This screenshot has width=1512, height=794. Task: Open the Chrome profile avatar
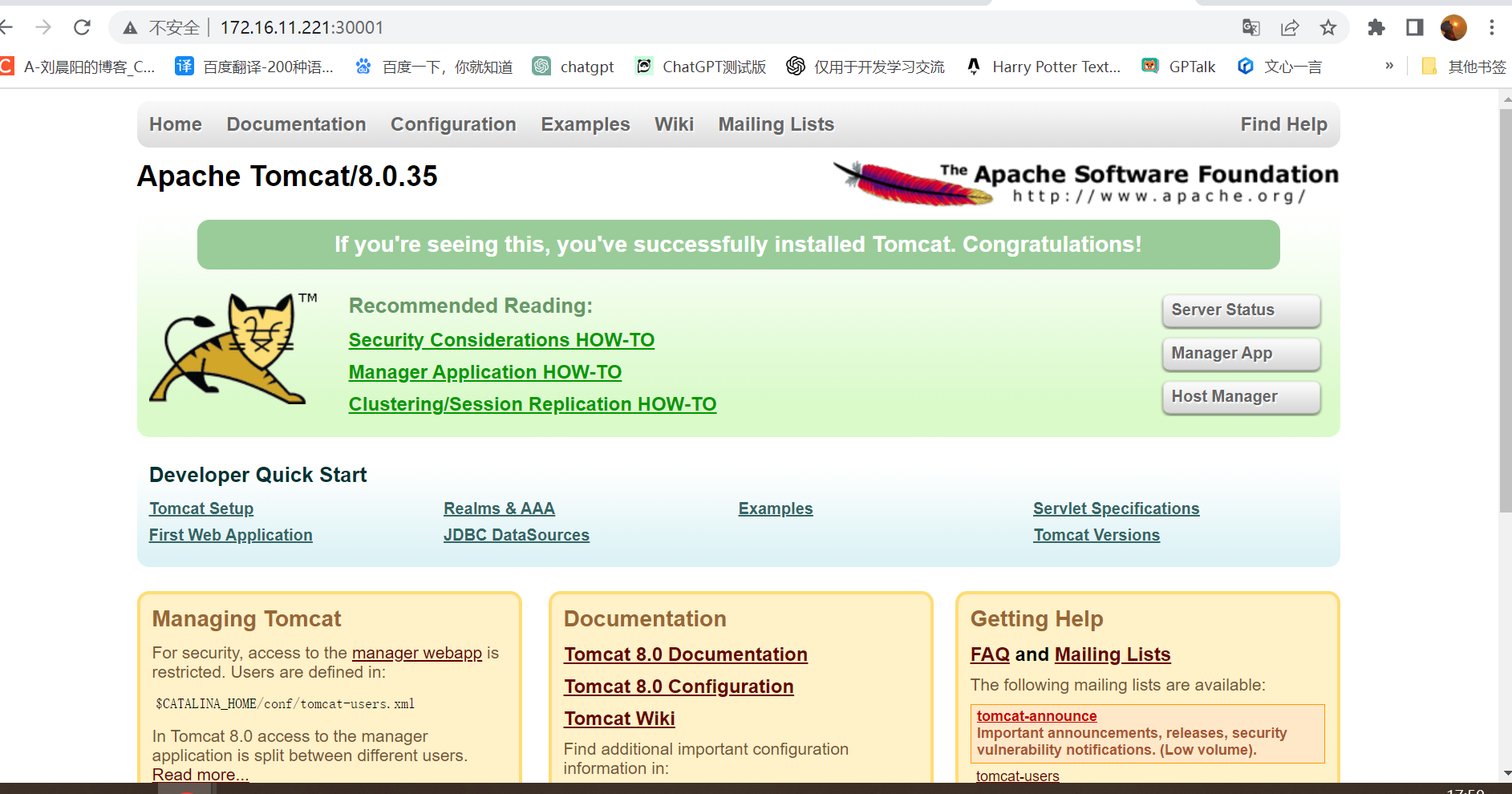1453,28
